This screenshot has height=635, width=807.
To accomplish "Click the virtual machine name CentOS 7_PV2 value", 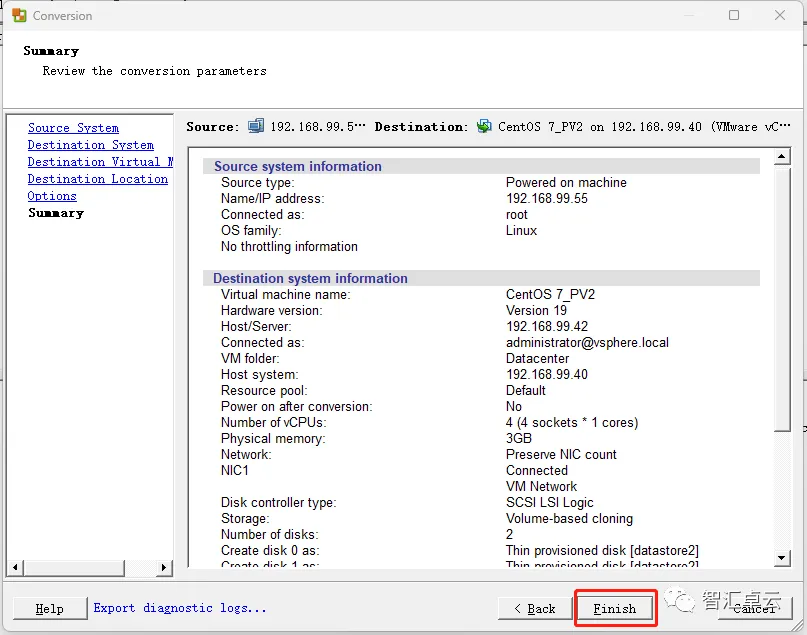I will [x=550, y=294].
